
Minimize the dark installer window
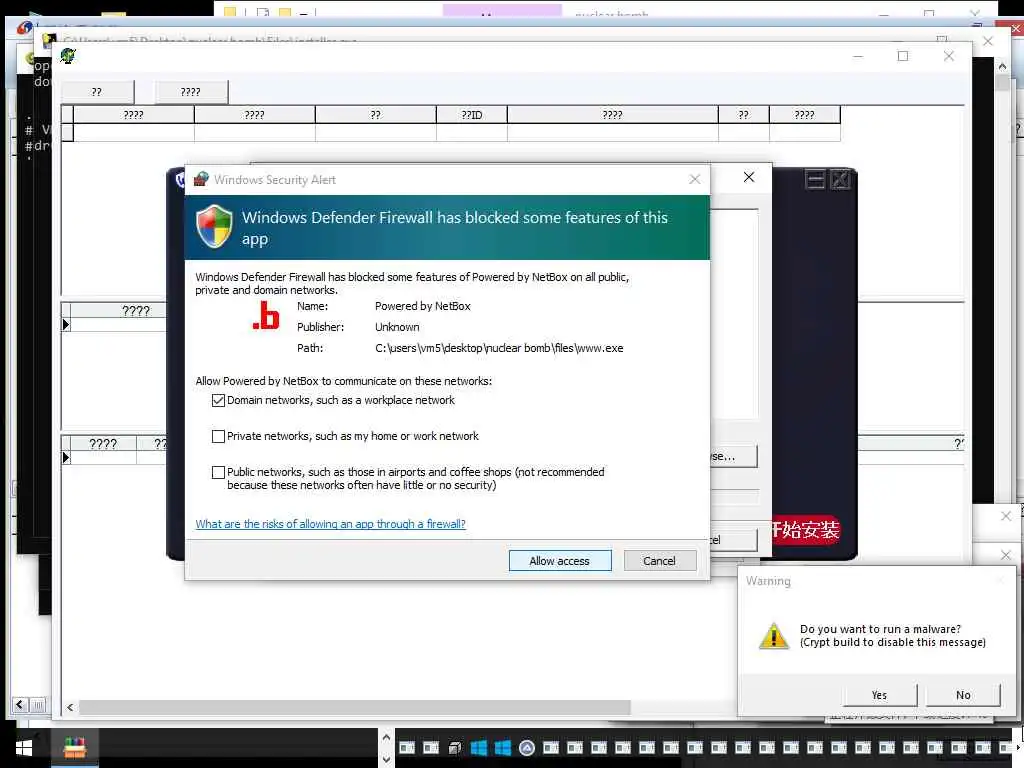tap(815, 180)
